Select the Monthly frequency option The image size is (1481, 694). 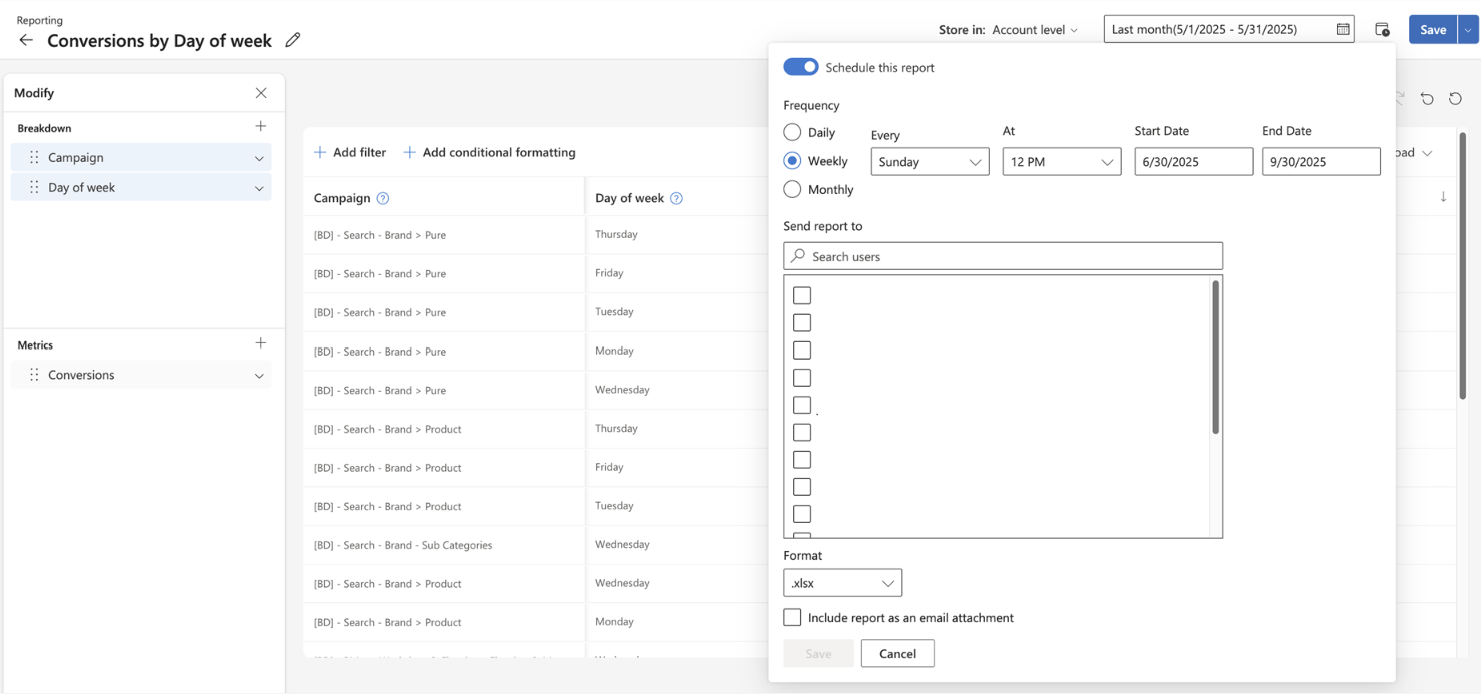coord(792,189)
